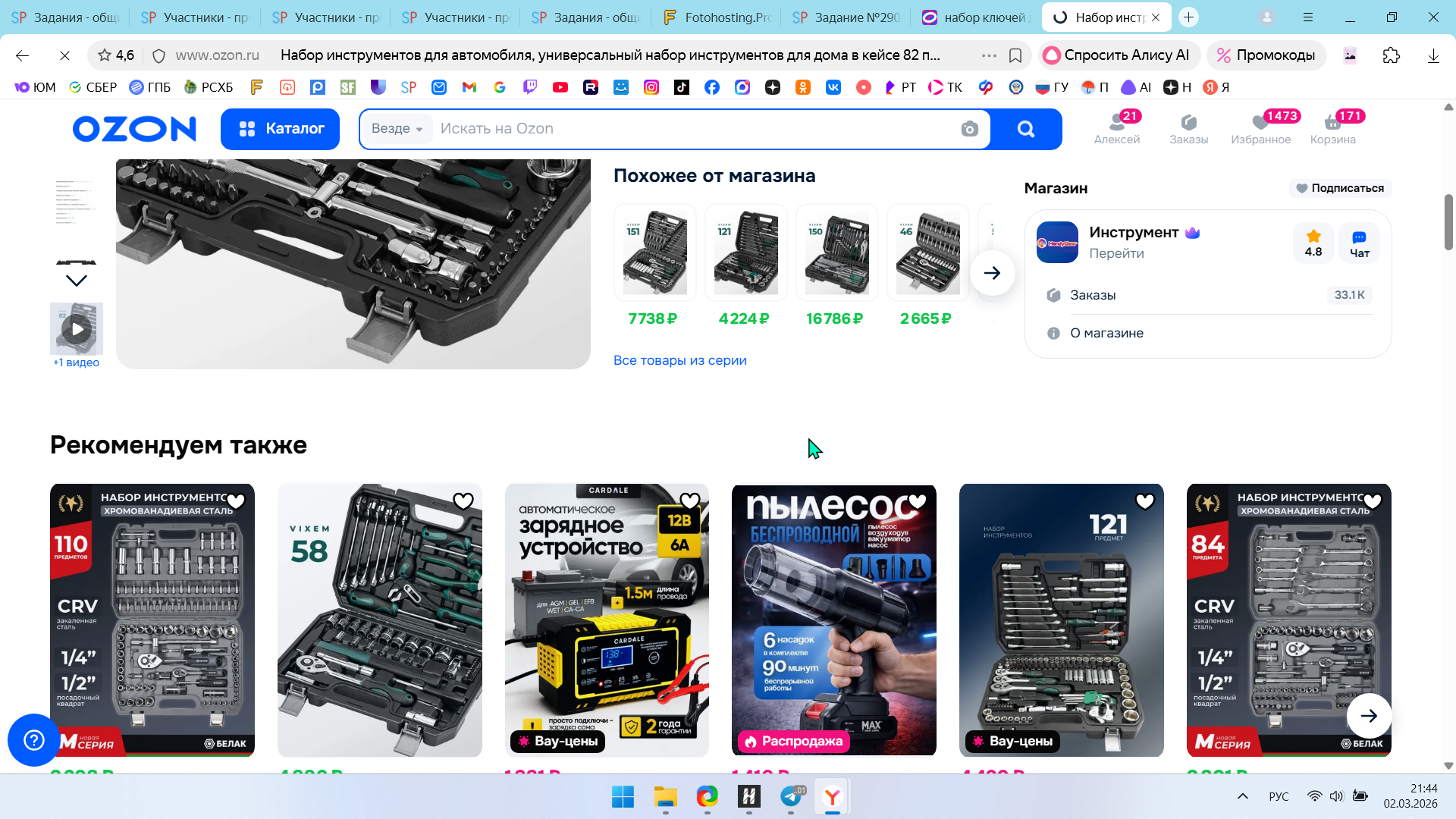Favorite the VIXEM 58 tool set

point(463,501)
